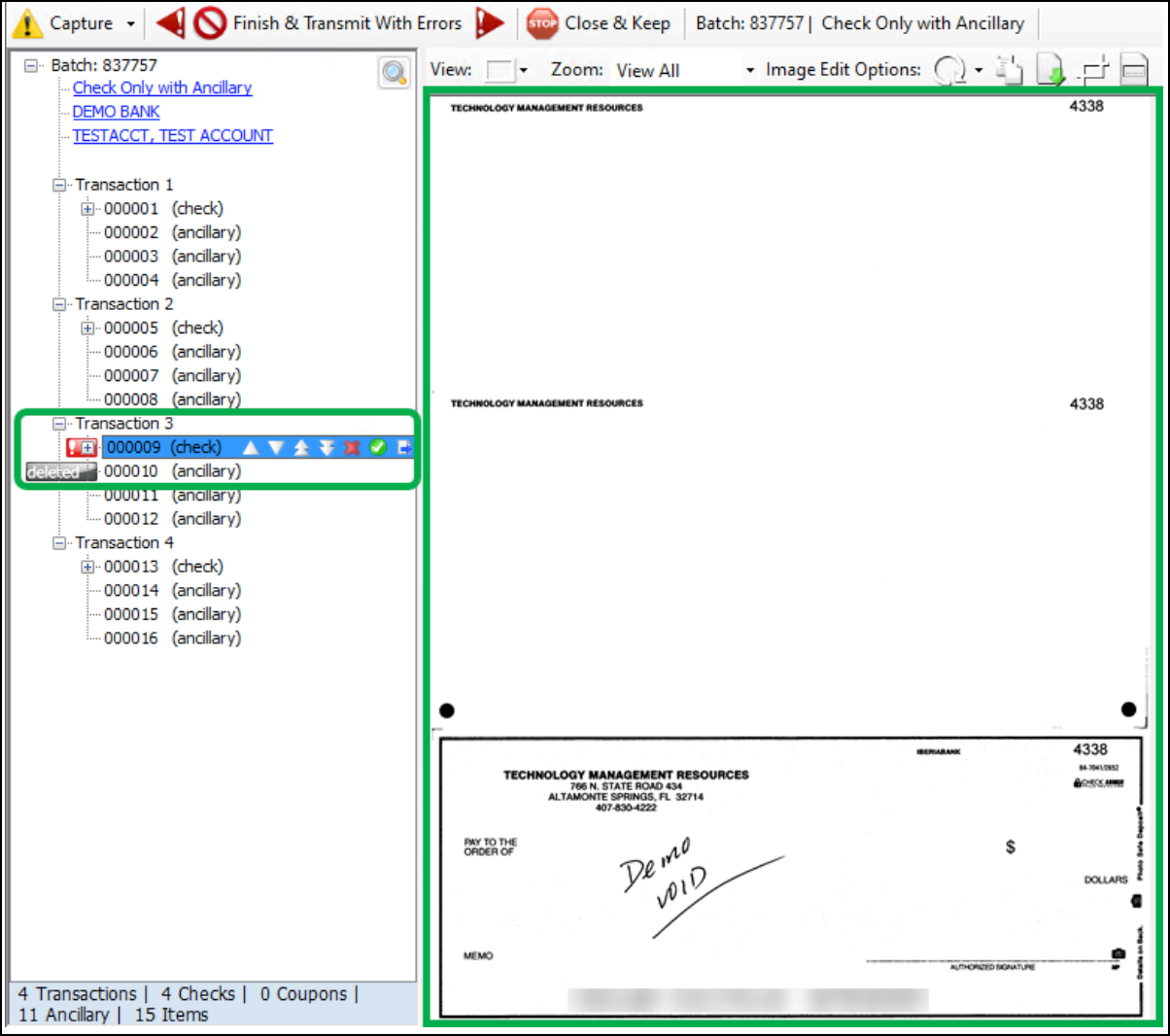This screenshot has width=1170, height=1036.
Task: Click the save image icon with green arrow
Action: 1051,70
